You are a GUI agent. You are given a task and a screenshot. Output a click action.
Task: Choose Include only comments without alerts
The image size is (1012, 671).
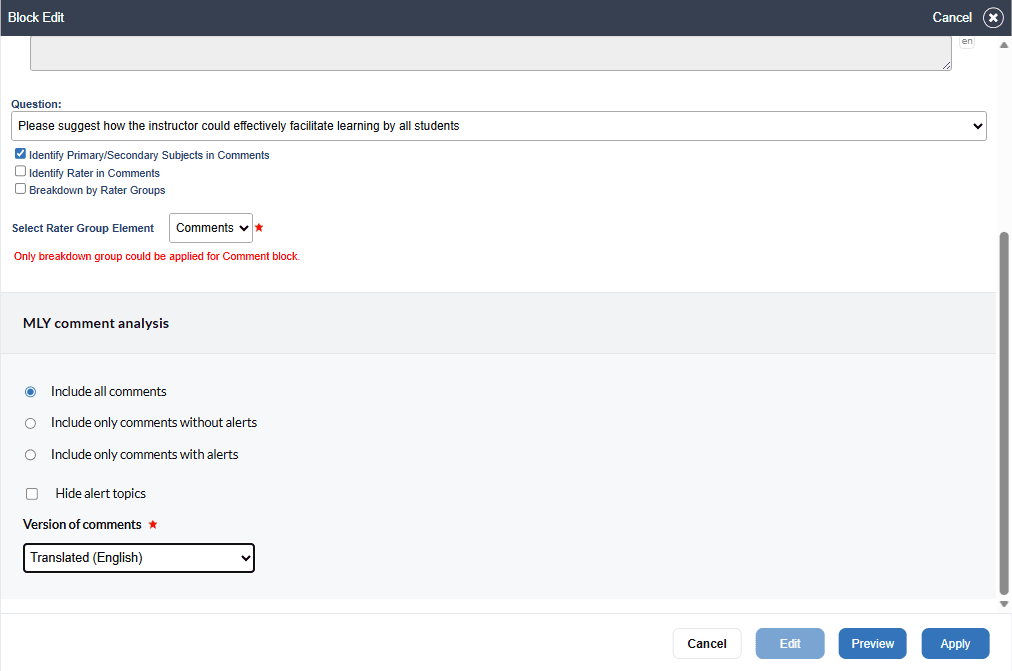(x=30, y=423)
